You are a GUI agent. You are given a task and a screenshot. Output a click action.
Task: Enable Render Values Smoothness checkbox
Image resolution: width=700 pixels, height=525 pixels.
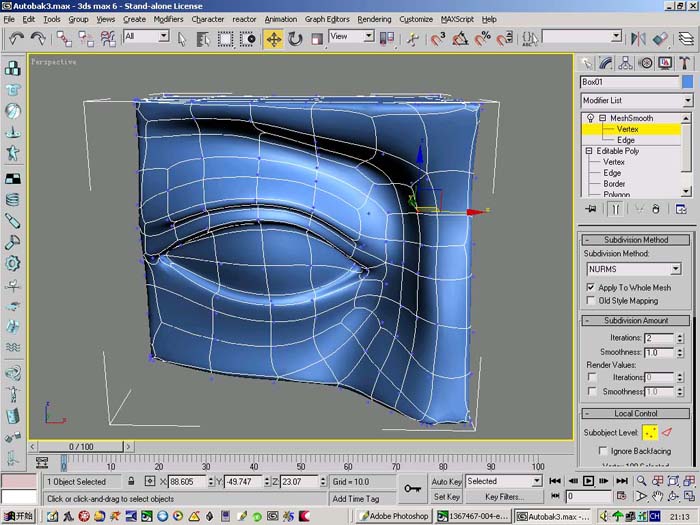click(x=592, y=392)
